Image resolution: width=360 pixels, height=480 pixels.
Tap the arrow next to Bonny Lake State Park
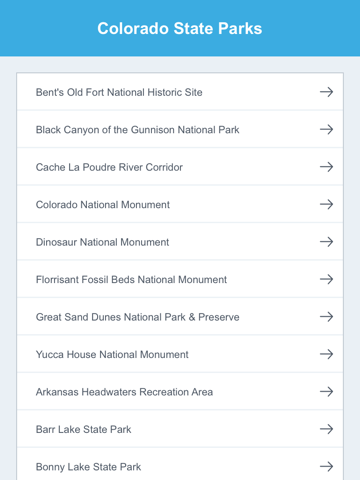click(326, 466)
